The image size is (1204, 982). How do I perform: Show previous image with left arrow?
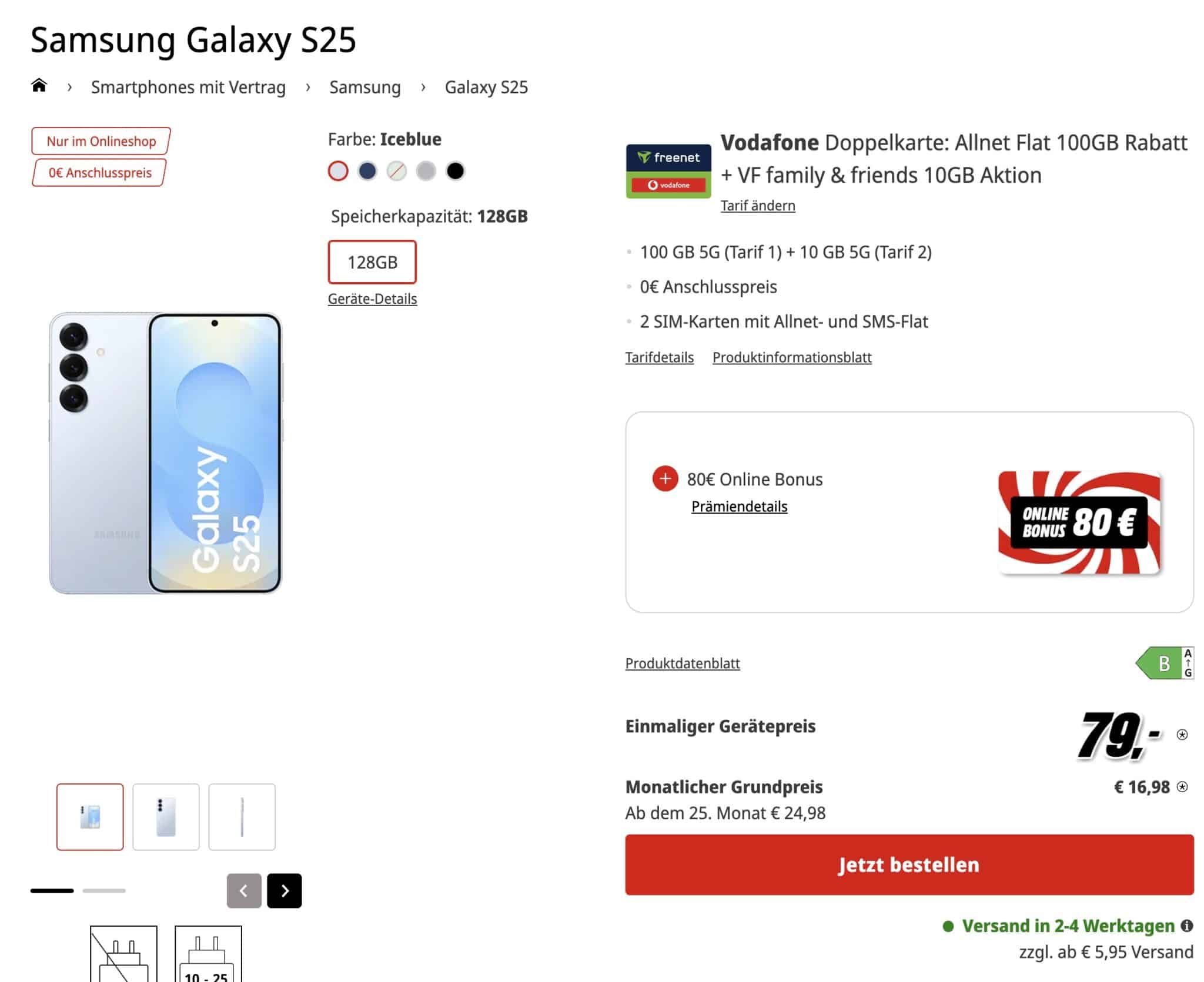pos(244,890)
